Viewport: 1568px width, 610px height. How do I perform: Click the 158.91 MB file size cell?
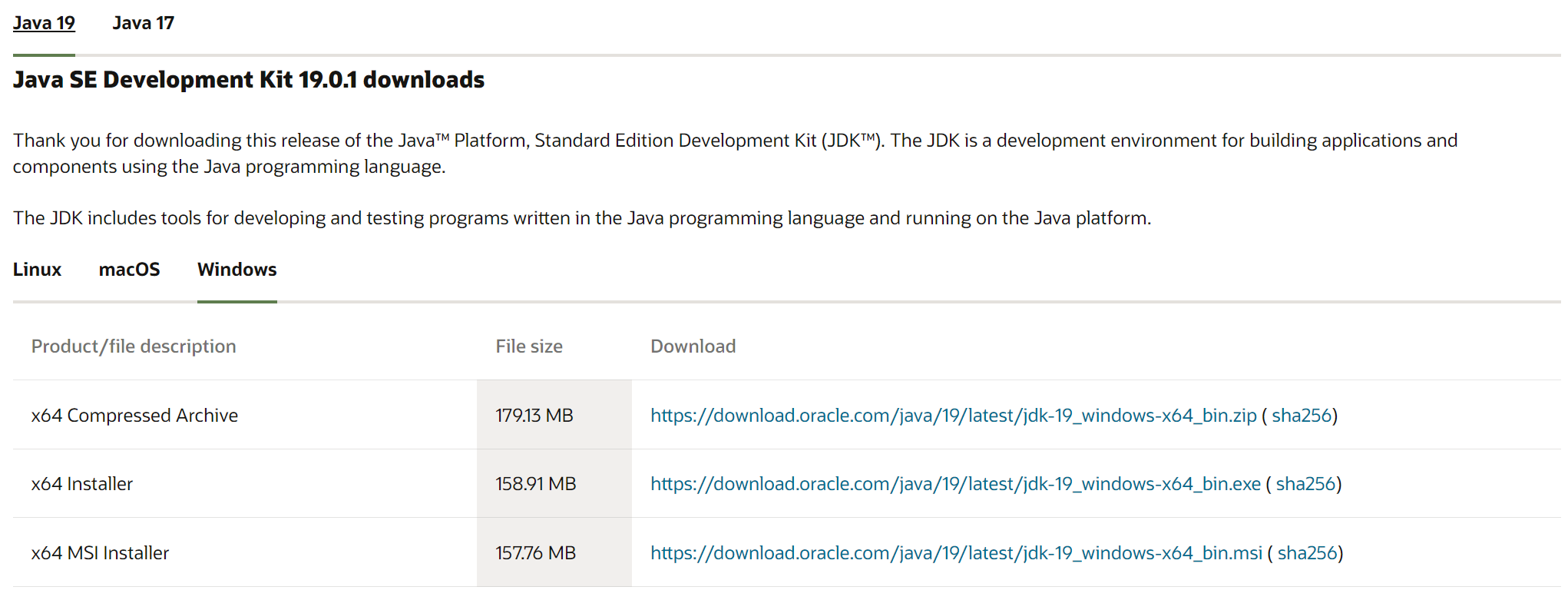[x=554, y=483]
